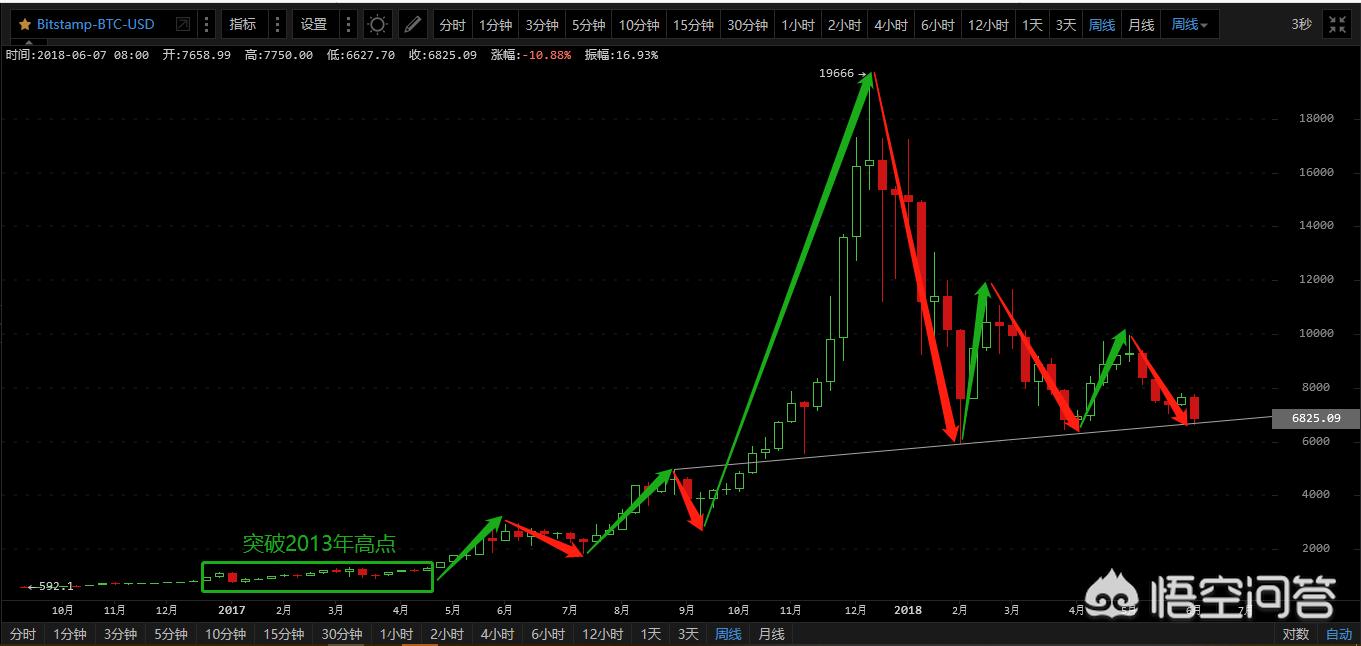
Task: Open the three-dot menu beside 指标
Action: pos(277,24)
